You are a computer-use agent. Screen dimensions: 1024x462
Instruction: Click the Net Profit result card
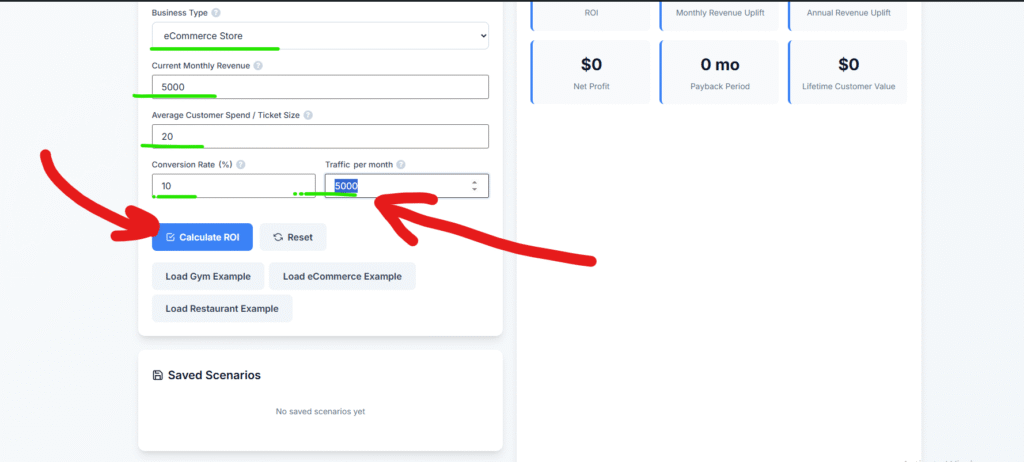592,71
